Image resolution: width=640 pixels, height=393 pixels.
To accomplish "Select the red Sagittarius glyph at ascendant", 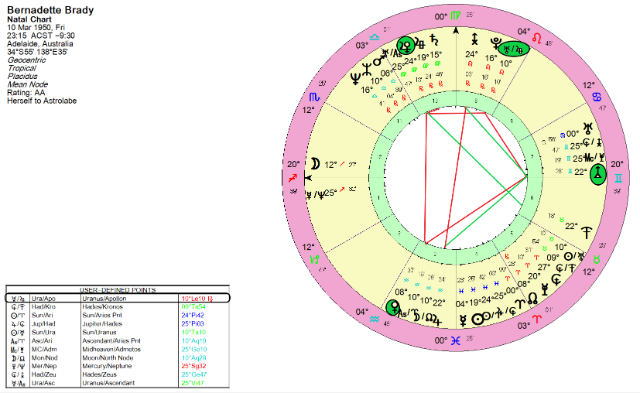I will [293, 178].
